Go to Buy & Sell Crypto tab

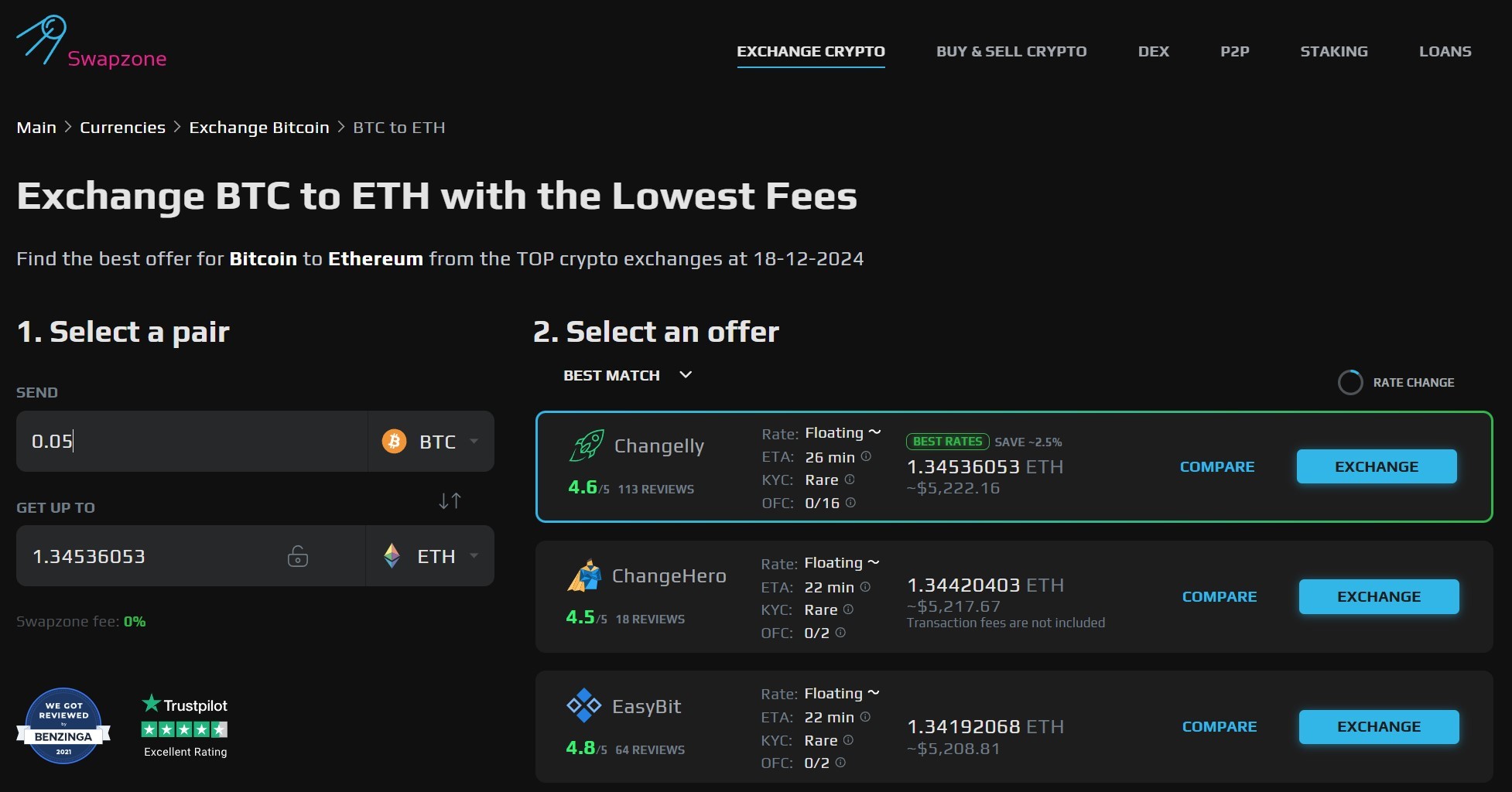[1011, 52]
